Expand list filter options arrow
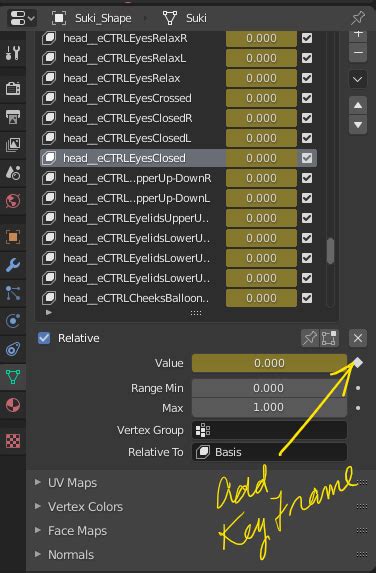The height and width of the screenshot is (573, 376). (49, 312)
